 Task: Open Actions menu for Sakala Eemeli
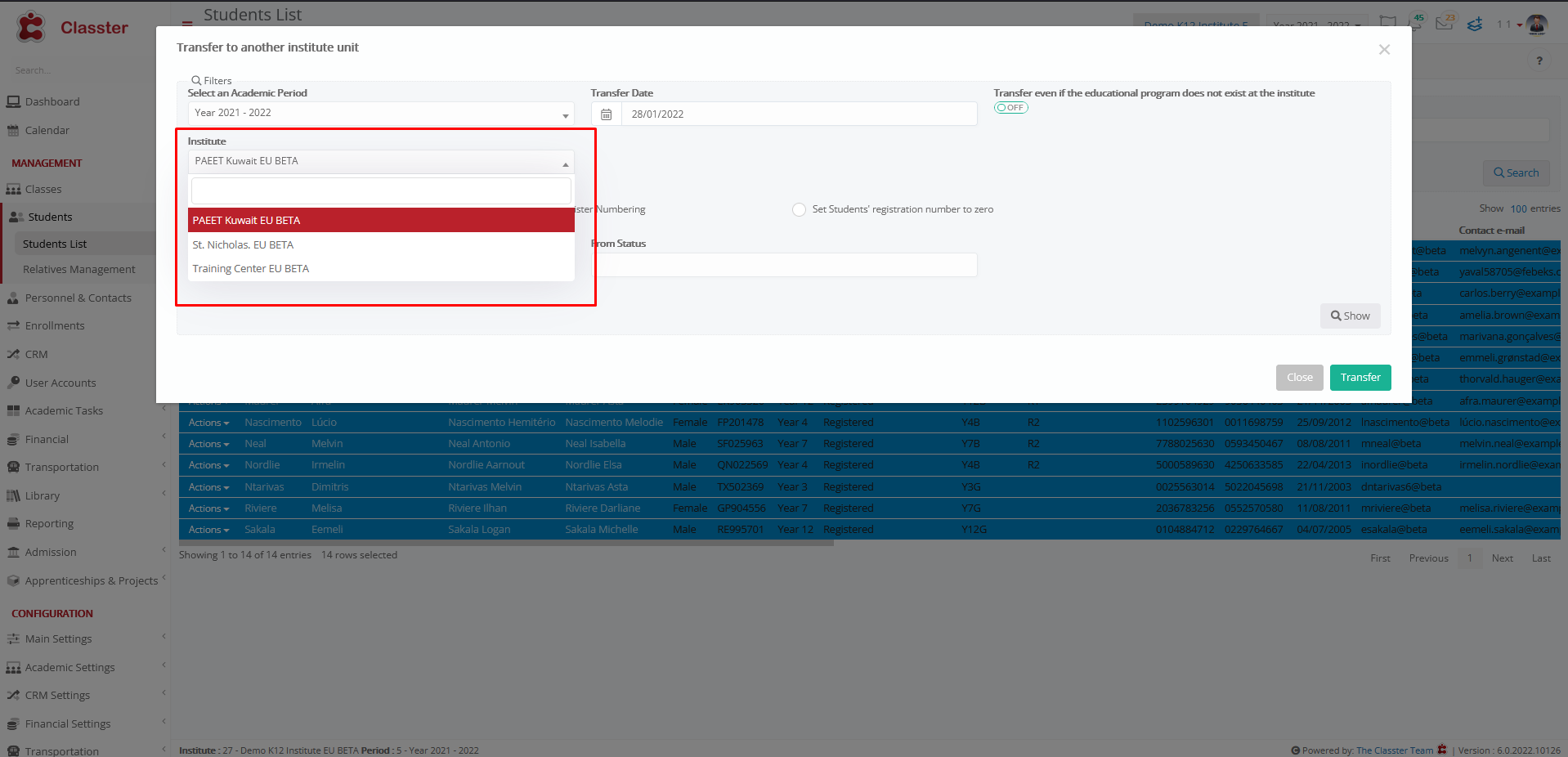(208, 530)
